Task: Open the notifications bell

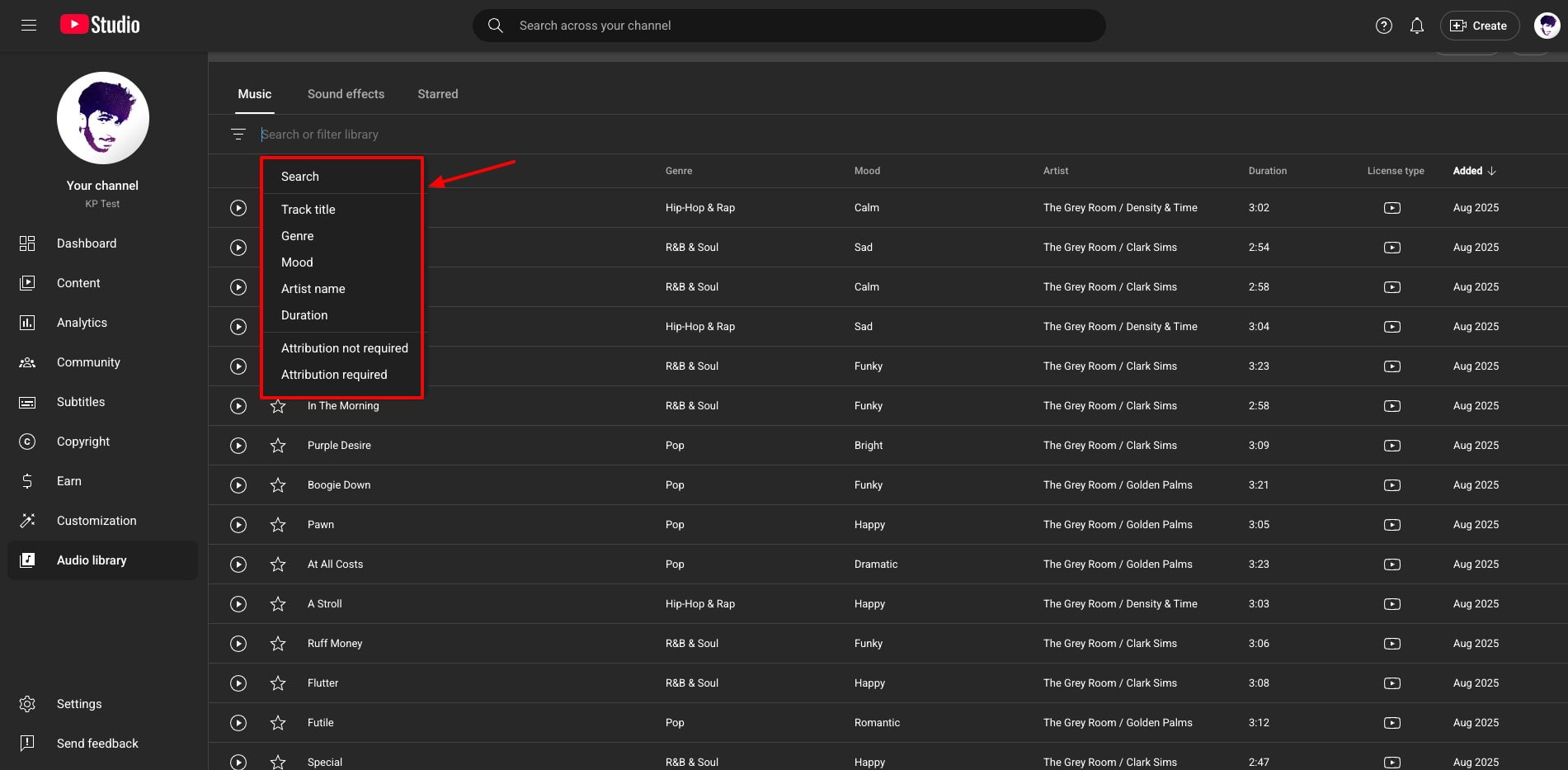Action: click(x=1416, y=26)
